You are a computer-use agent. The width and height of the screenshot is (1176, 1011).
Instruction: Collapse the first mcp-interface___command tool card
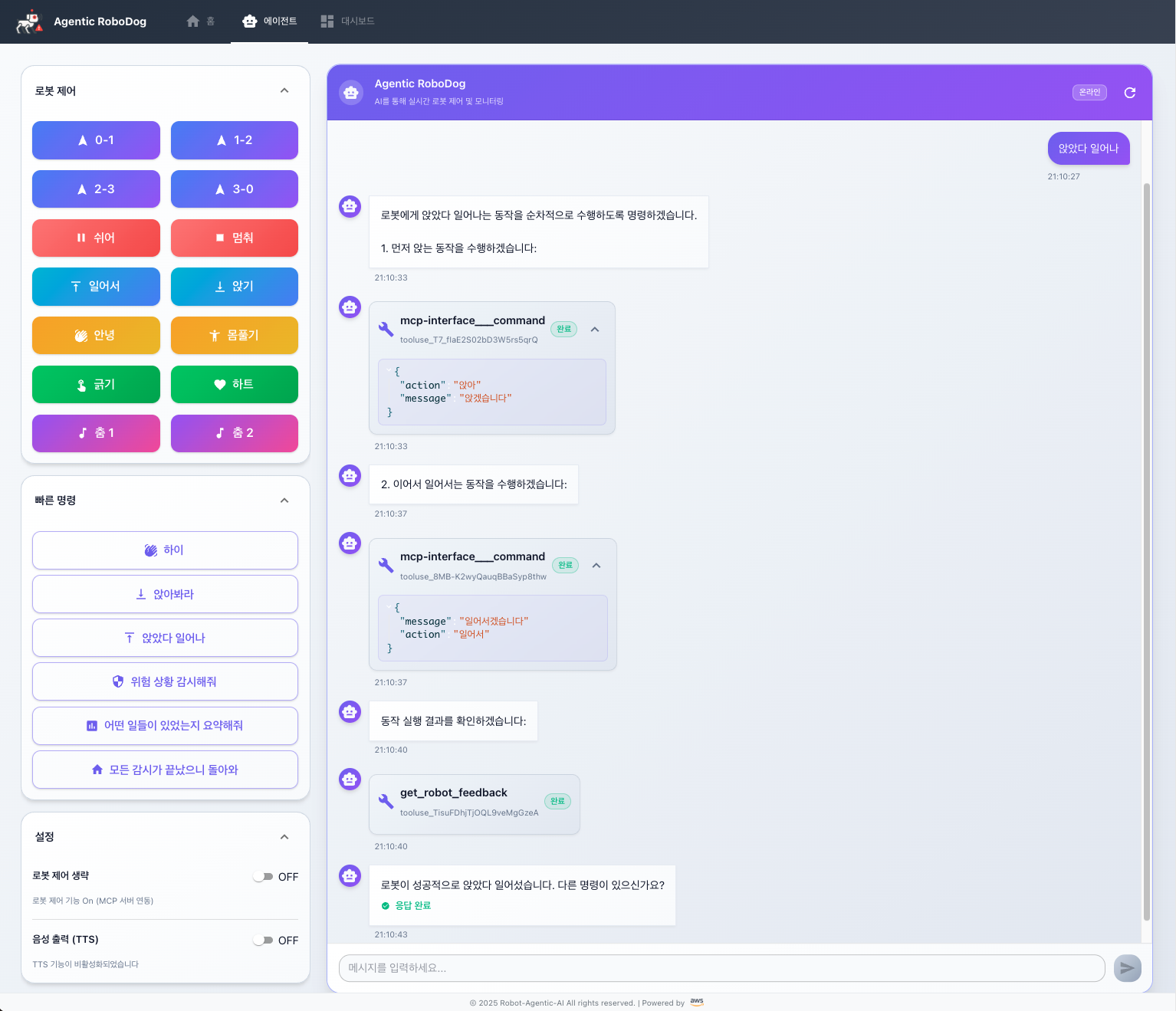point(595,330)
